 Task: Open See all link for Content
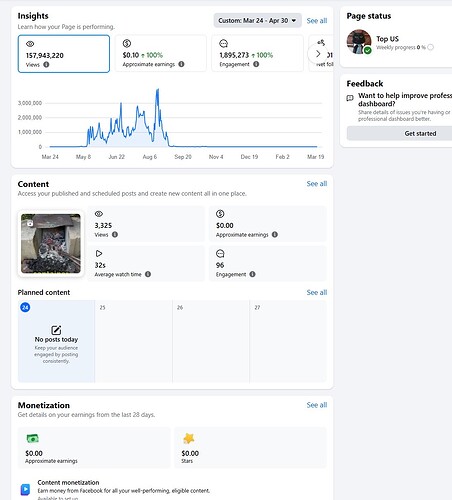click(x=317, y=184)
